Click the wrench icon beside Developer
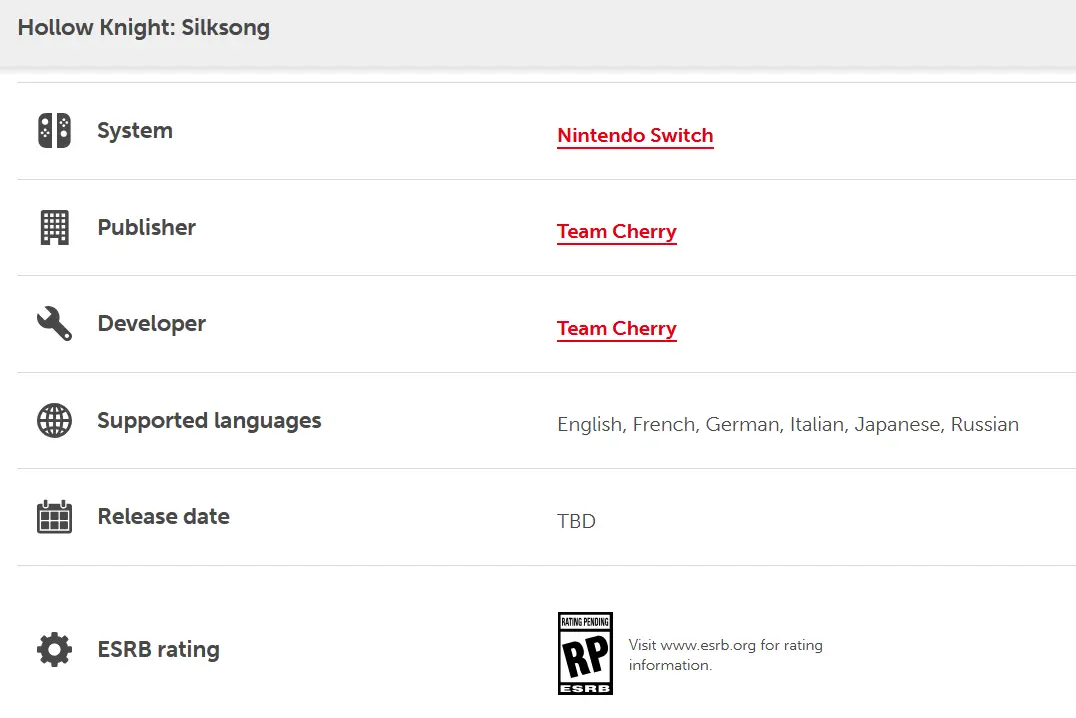 54,323
